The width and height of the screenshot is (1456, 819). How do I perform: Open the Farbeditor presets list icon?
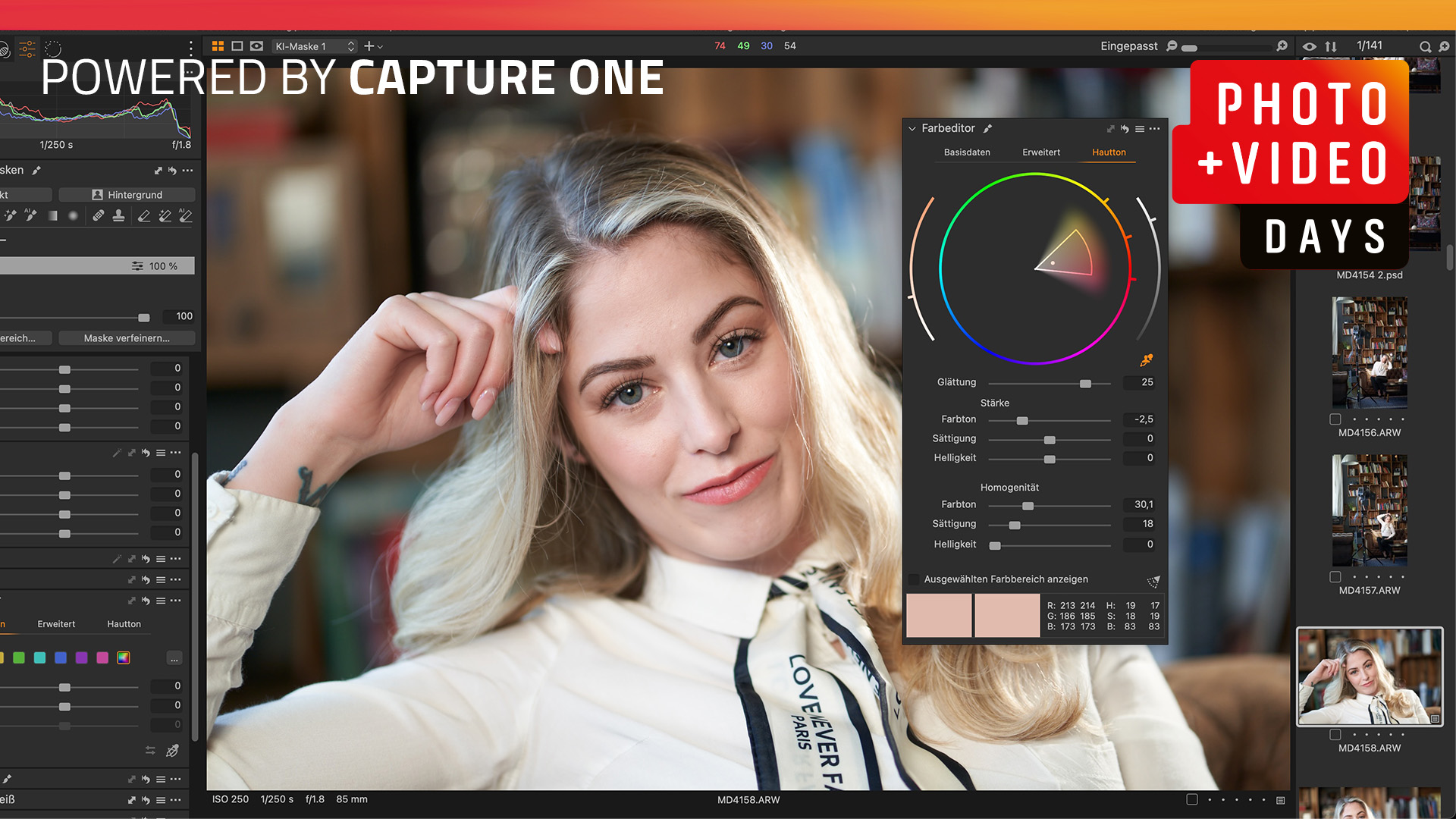coord(1140,129)
